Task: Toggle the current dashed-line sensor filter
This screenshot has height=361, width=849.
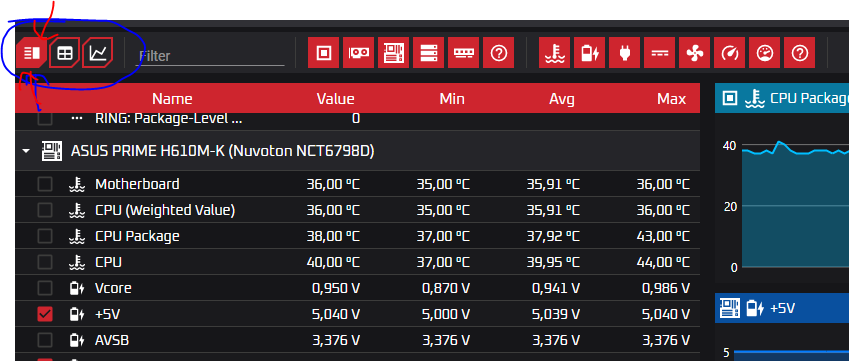Action: pyautogui.click(x=659, y=52)
